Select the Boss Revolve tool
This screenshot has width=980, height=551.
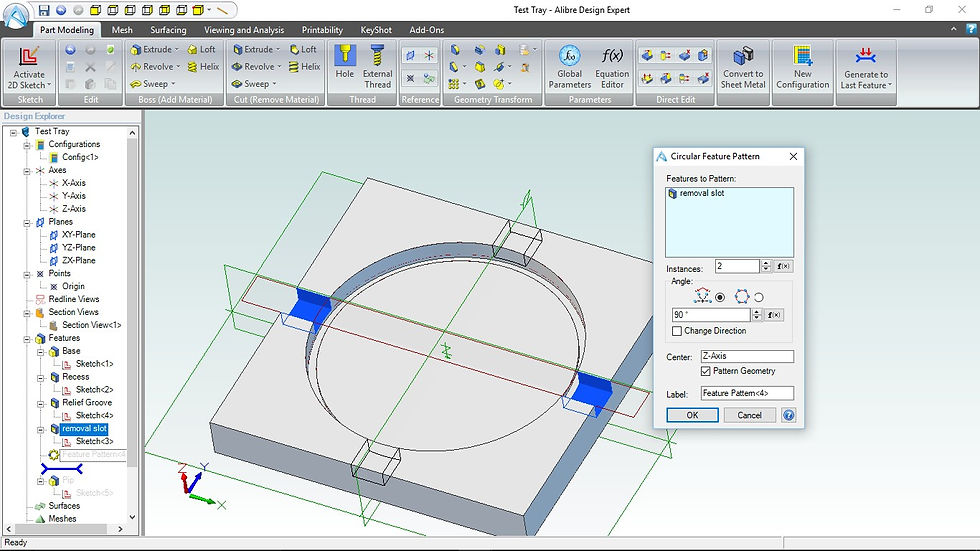(x=151, y=67)
